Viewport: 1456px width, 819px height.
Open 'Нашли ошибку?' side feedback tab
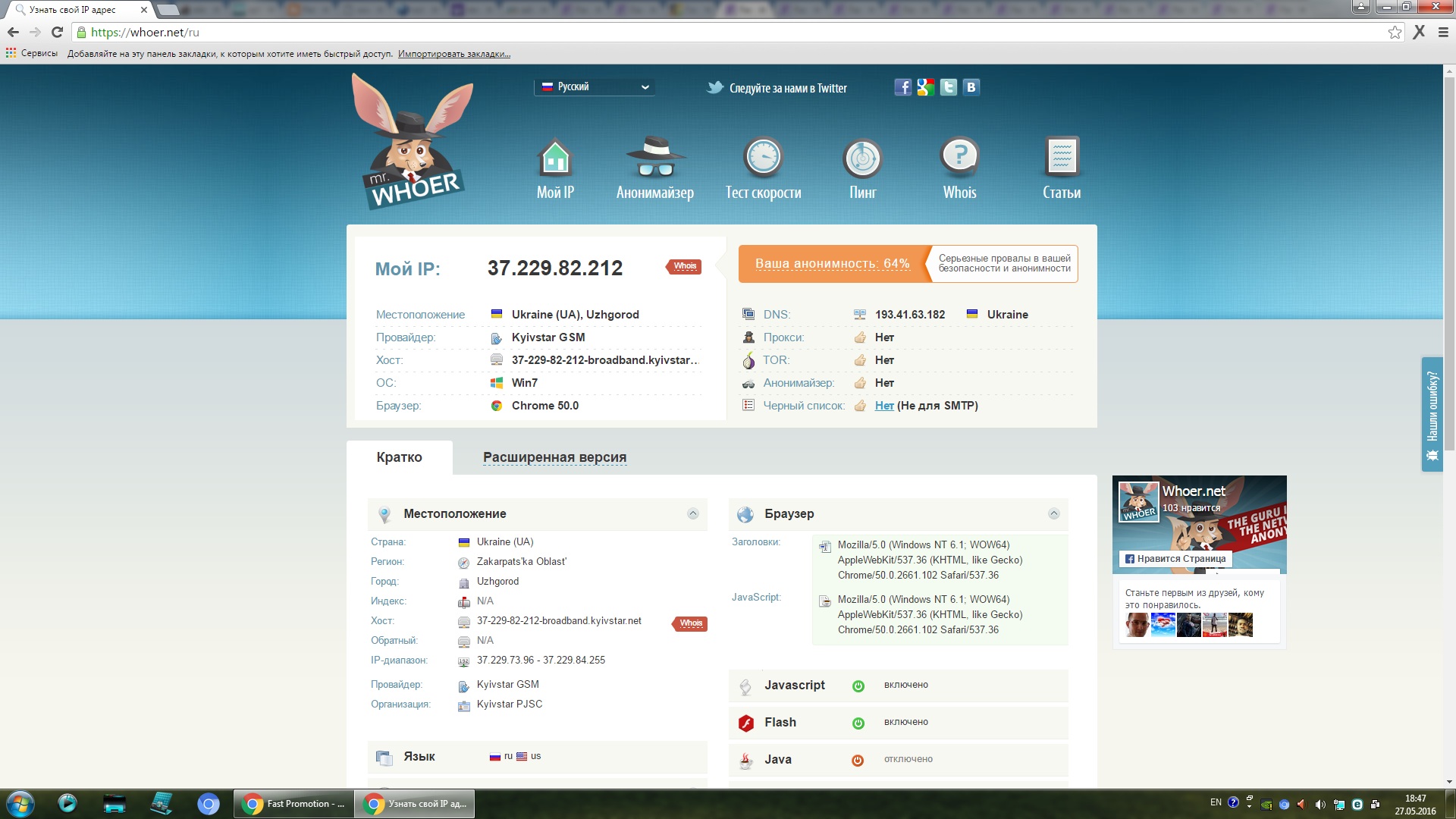tap(1432, 414)
